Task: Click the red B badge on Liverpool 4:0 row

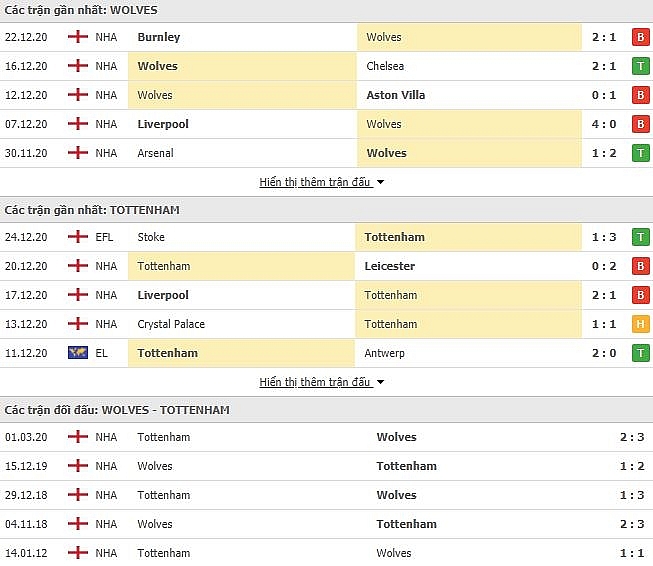Action: [641, 124]
